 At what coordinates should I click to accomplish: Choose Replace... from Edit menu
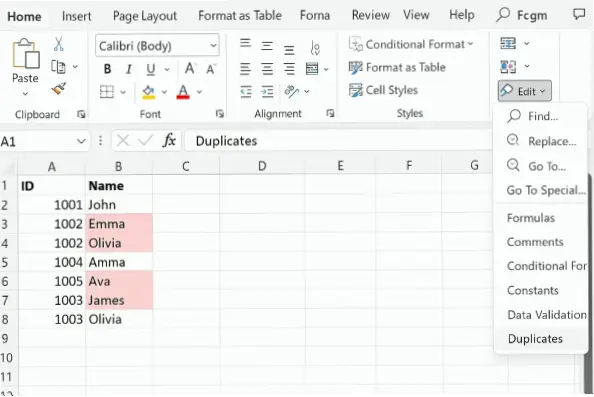[541, 141]
